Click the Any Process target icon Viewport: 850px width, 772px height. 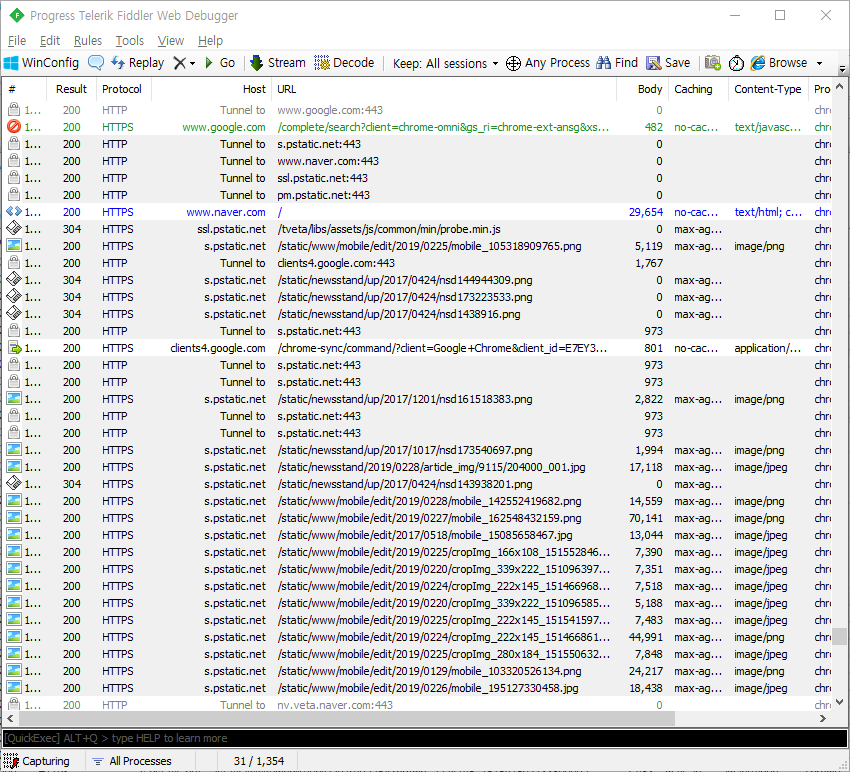[x=513, y=63]
